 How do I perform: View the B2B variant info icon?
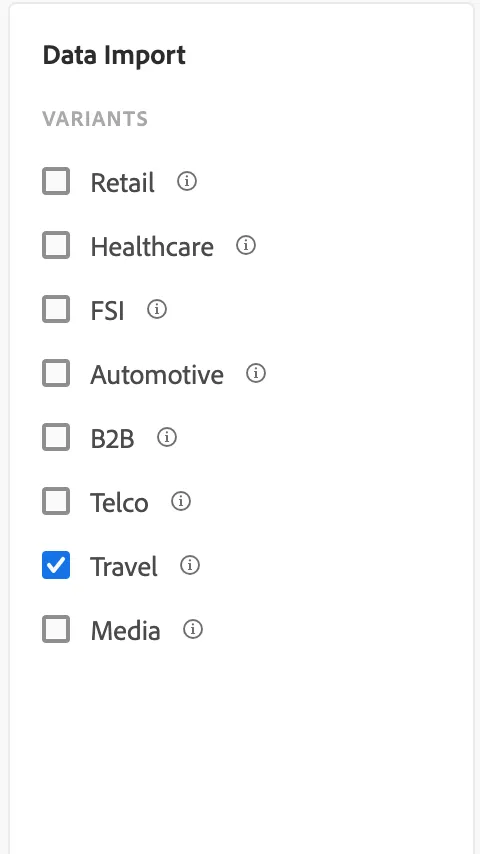[167, 437]
